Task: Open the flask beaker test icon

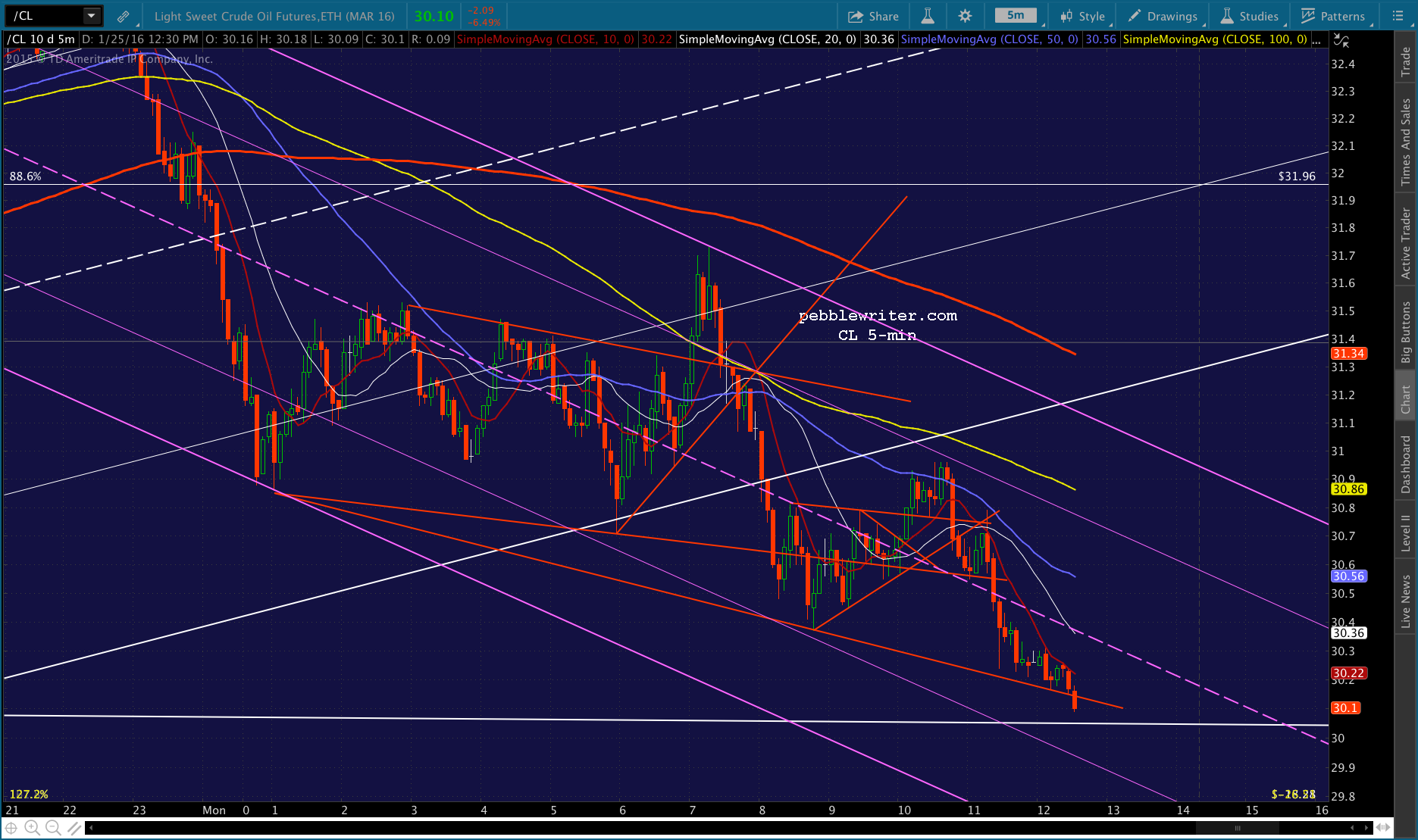Action: [928, 16]
